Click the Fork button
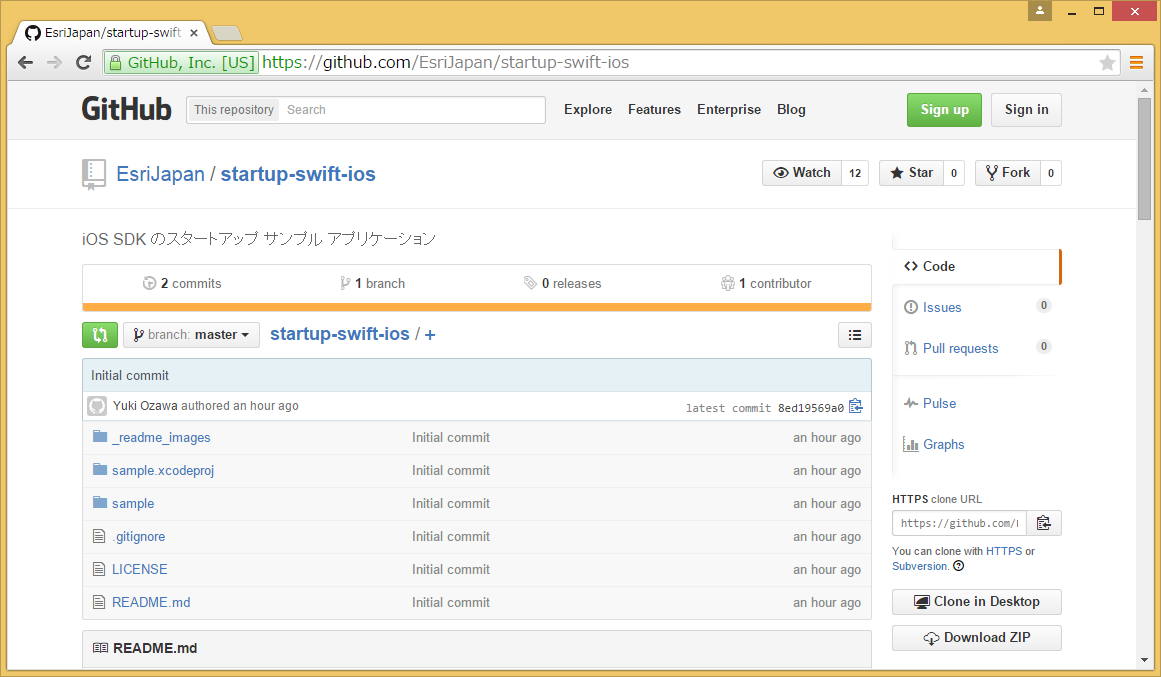The image size is (1161, 677). coord(1008,173)
